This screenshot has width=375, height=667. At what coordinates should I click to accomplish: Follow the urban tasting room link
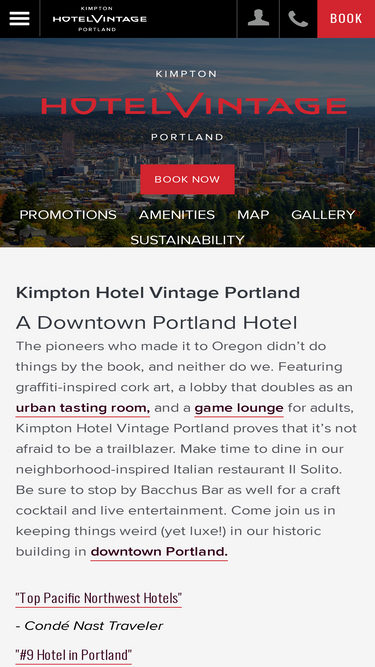[x=83, y=408]
